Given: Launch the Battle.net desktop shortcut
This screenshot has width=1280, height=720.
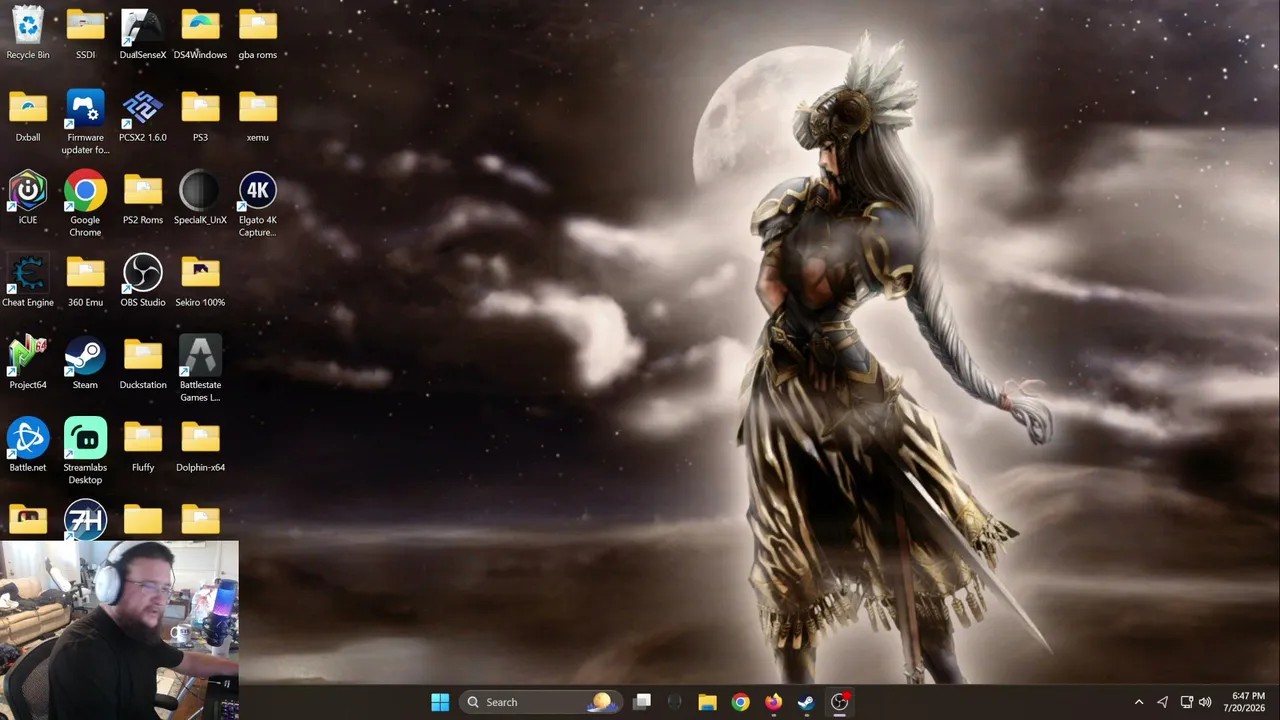Looking at the screenshot, I should (28, 446).
